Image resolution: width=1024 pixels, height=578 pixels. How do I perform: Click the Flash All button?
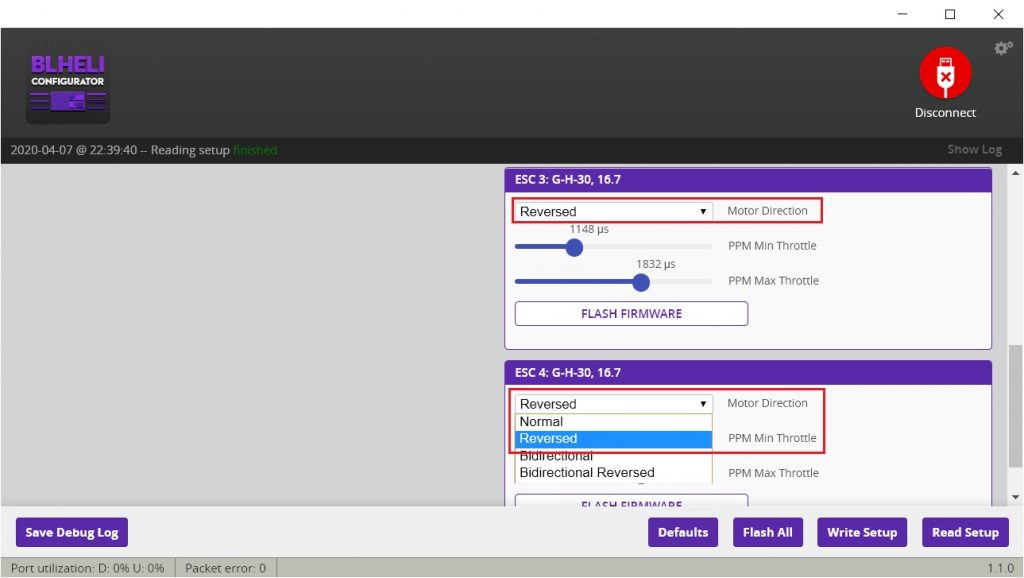(x=767, y=532)
